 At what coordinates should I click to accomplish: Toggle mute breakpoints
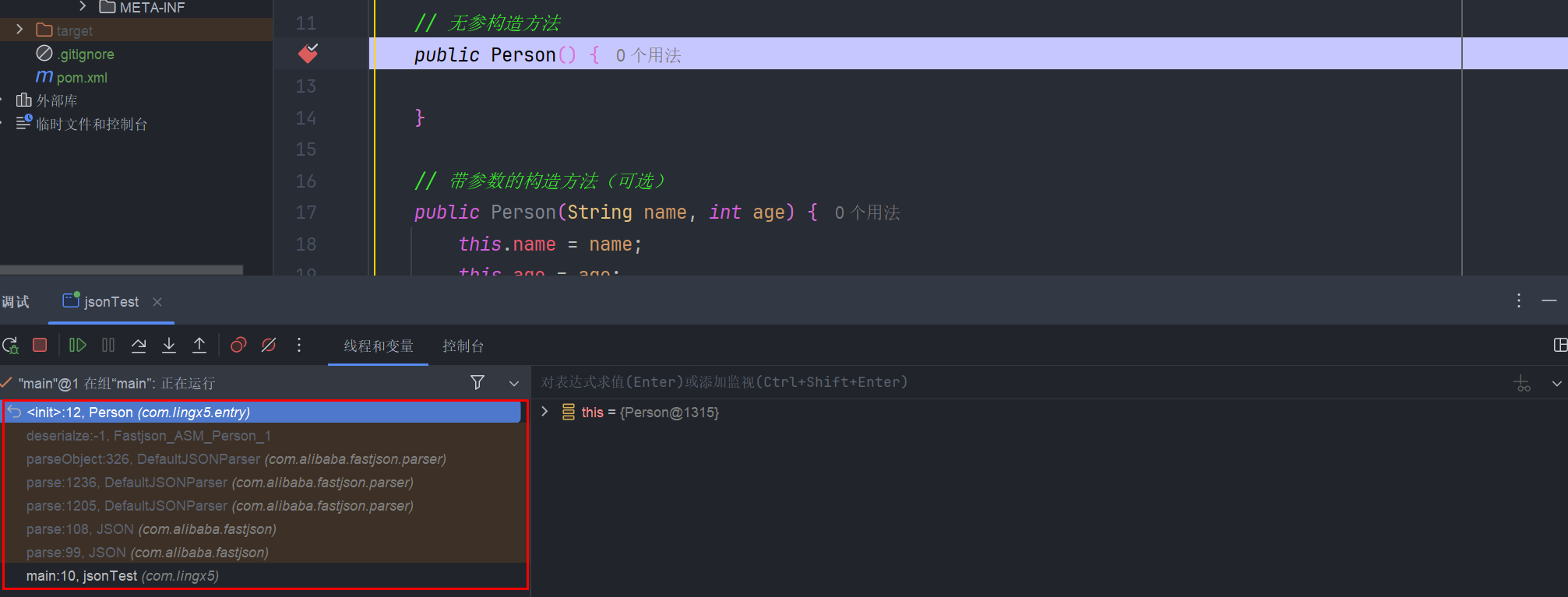pos(269,345)
